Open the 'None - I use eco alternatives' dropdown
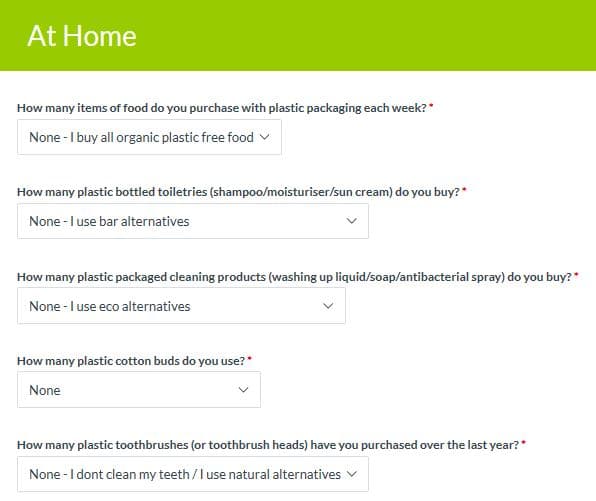The height and width of the screenshot is (501, 596). [181, 306]
